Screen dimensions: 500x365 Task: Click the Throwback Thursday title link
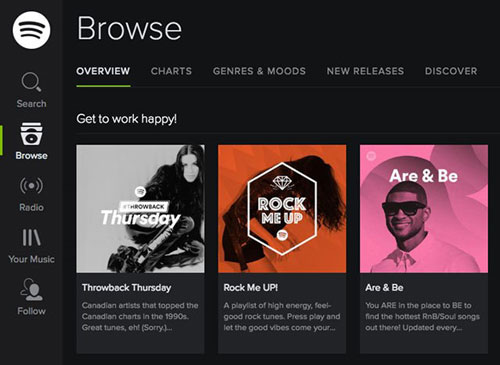pyautogui.click(x=127, y=288)
